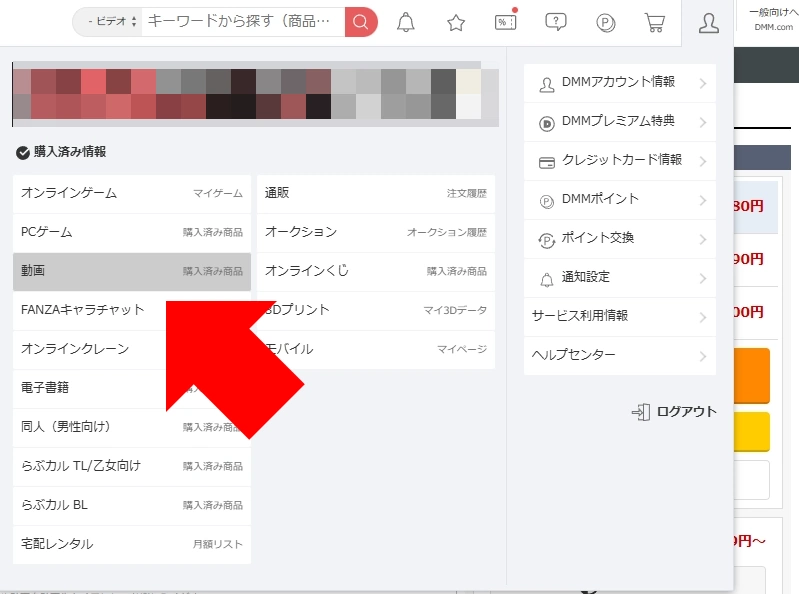The height and width of the screenshot is (594, 799).
Task: Click the card icon beside クレジットカード情報
Action: 546,163
